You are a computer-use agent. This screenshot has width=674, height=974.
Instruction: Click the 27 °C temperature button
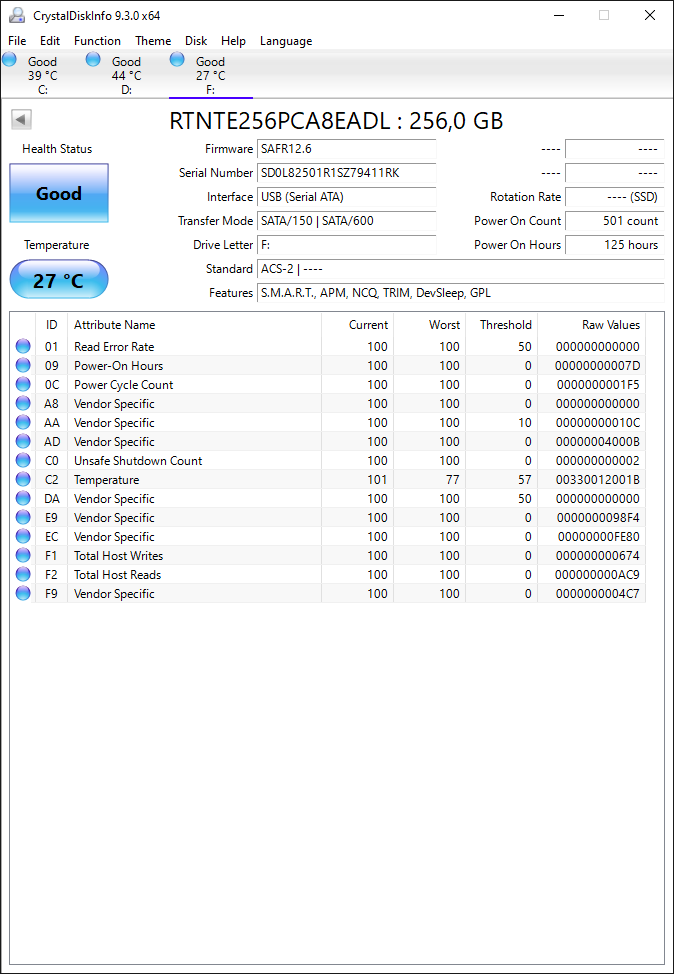click(59, 280)
